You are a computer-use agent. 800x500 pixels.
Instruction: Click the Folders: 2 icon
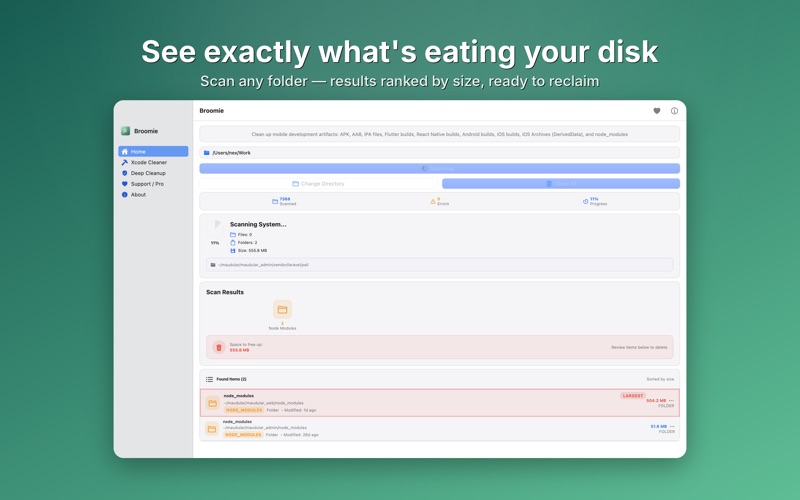pyautogui.click(x=233, y=243)
